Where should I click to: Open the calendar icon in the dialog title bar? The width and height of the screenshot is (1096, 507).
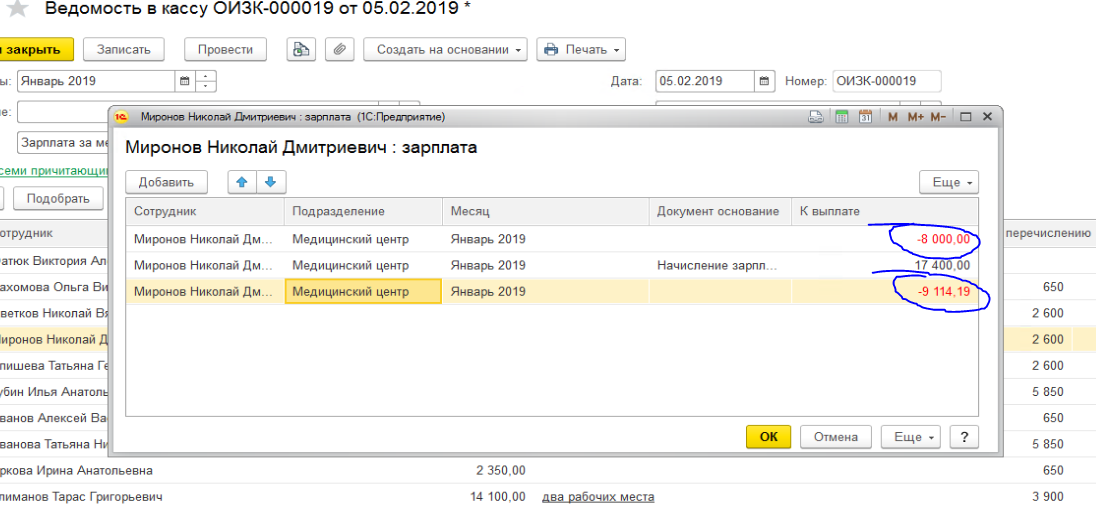pyautogui.click(x=865, y=117)
